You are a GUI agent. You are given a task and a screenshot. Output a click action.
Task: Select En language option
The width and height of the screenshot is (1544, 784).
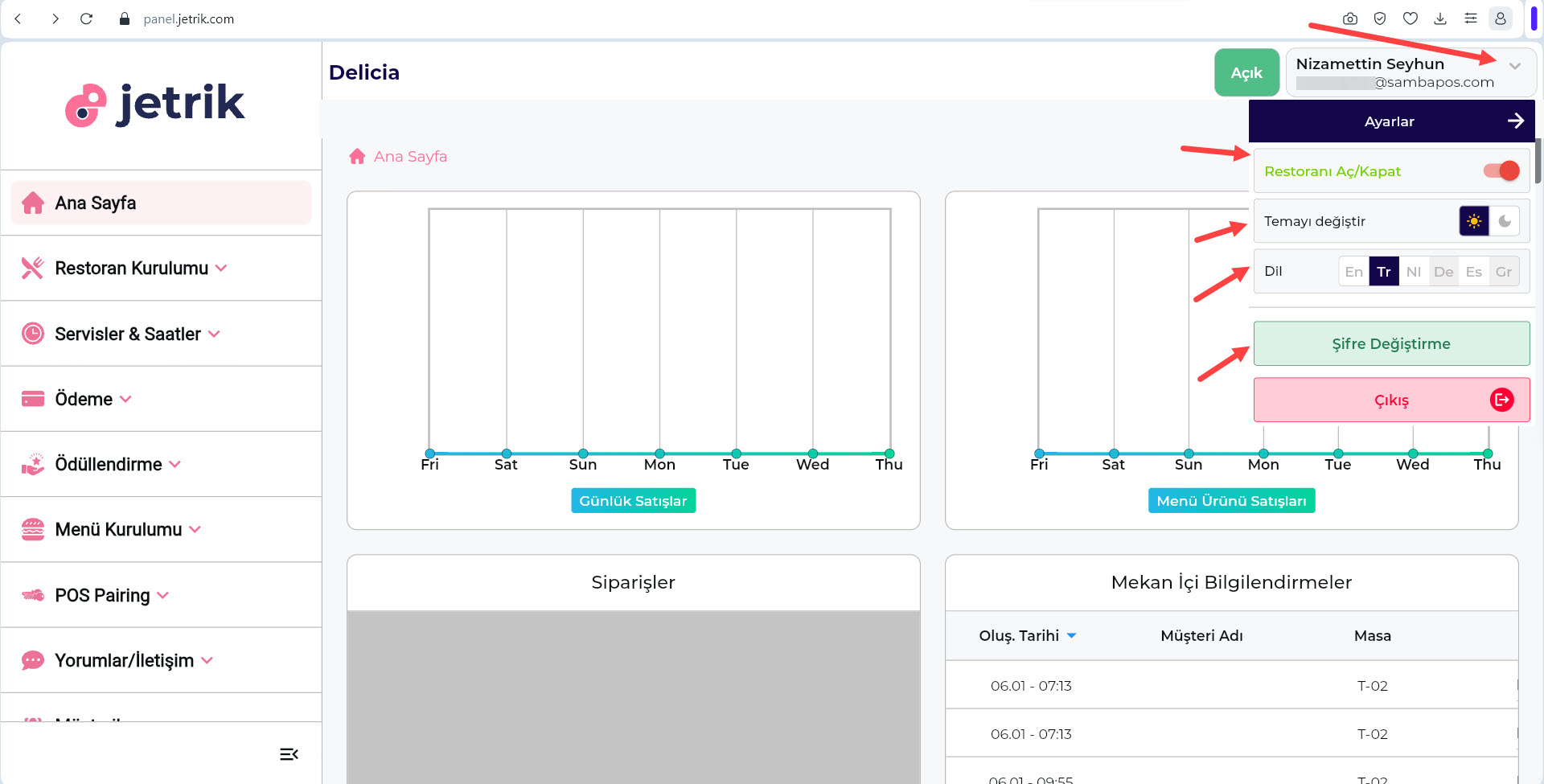[1353, 272]
